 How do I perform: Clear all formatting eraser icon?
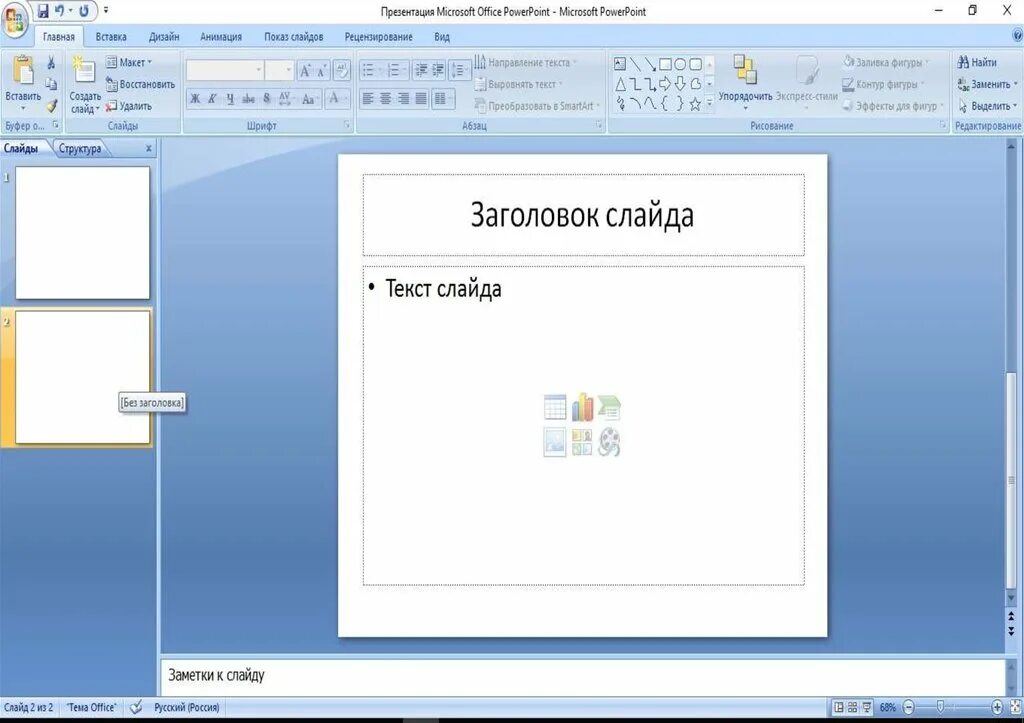342,71
